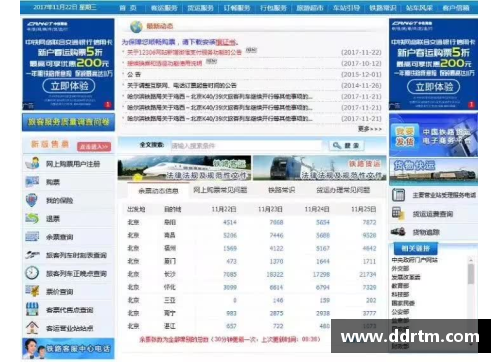
Task: Open the 铁路货运 法律法规 banner
Action: (x=319, y=168)
